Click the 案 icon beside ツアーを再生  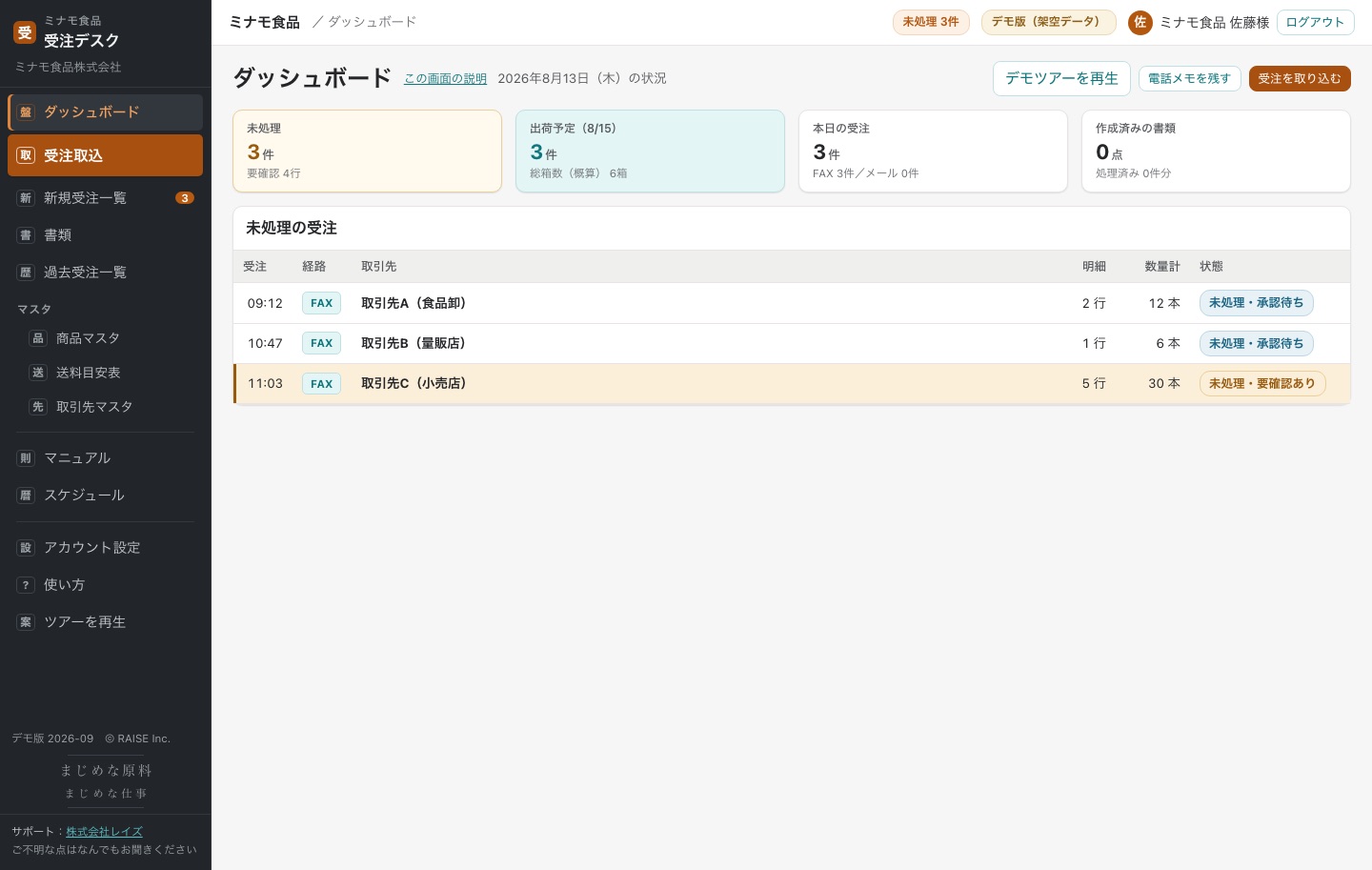(x=26, y=622)
